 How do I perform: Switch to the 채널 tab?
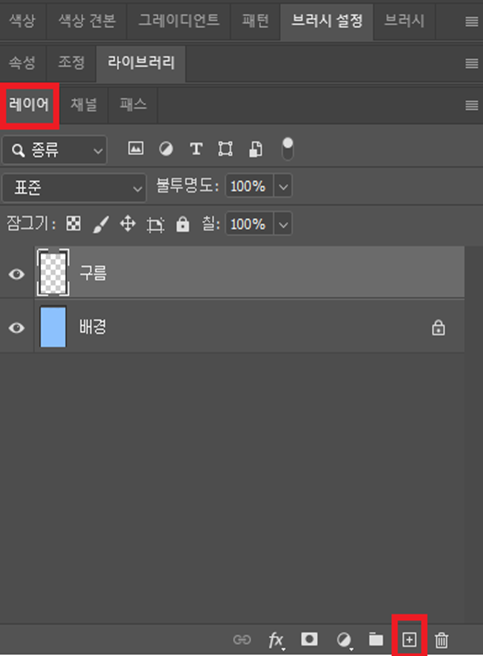click(x=84, y=104)
